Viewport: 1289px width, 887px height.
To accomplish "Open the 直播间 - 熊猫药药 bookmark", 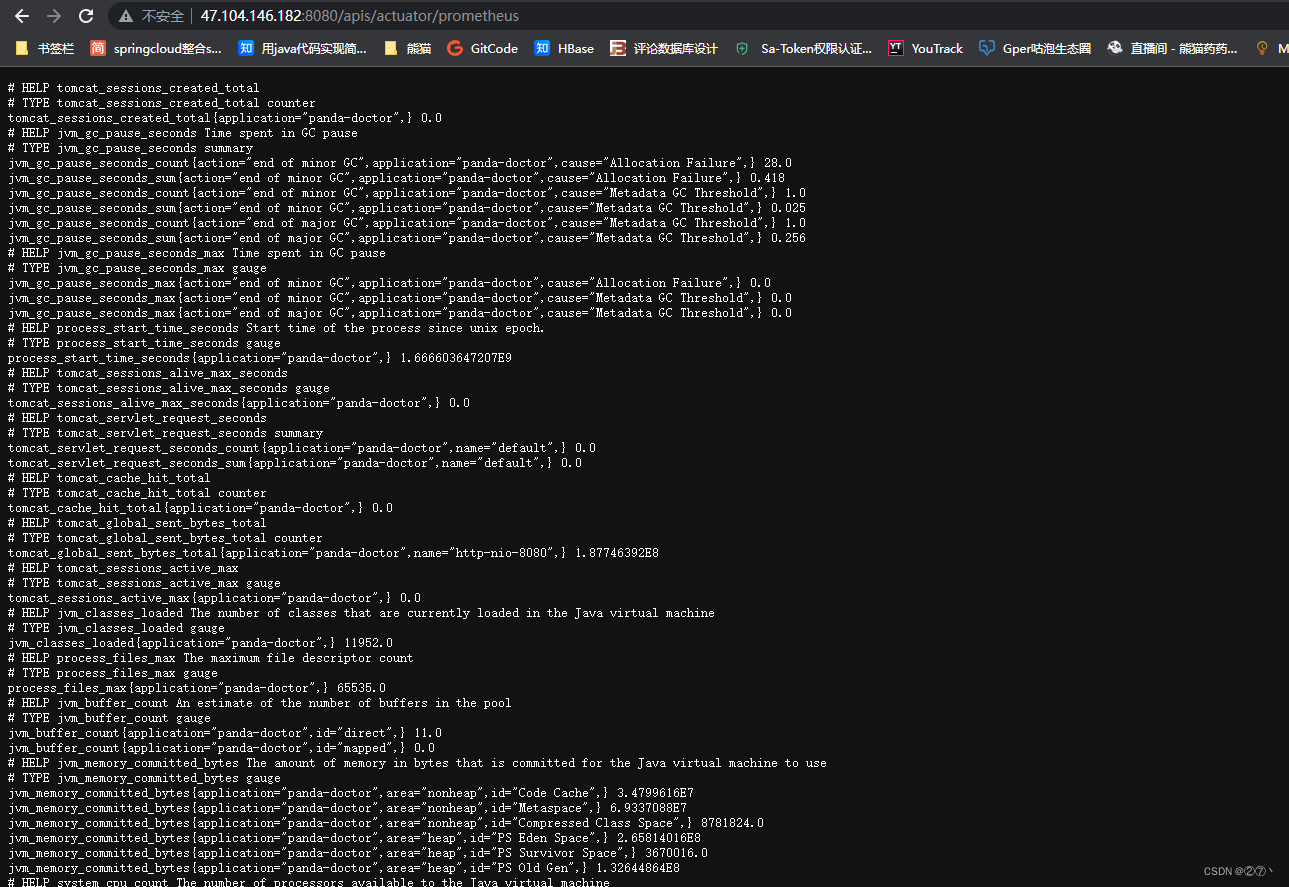I will [1172, 48].
